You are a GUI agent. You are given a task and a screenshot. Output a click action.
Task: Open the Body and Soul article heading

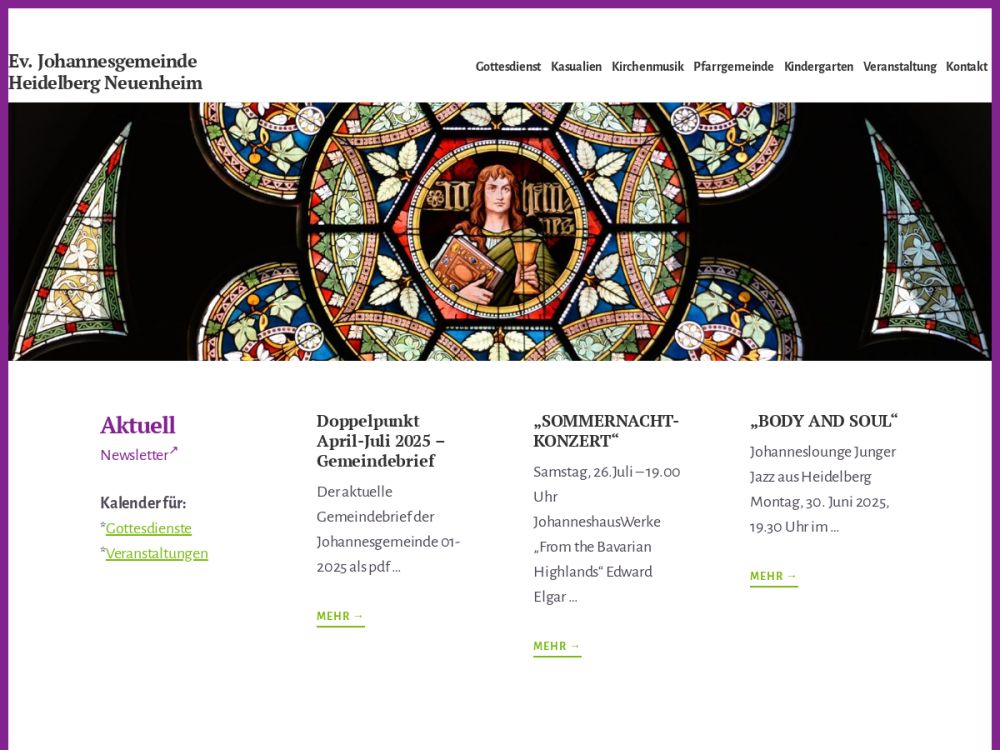click(823, 421)
